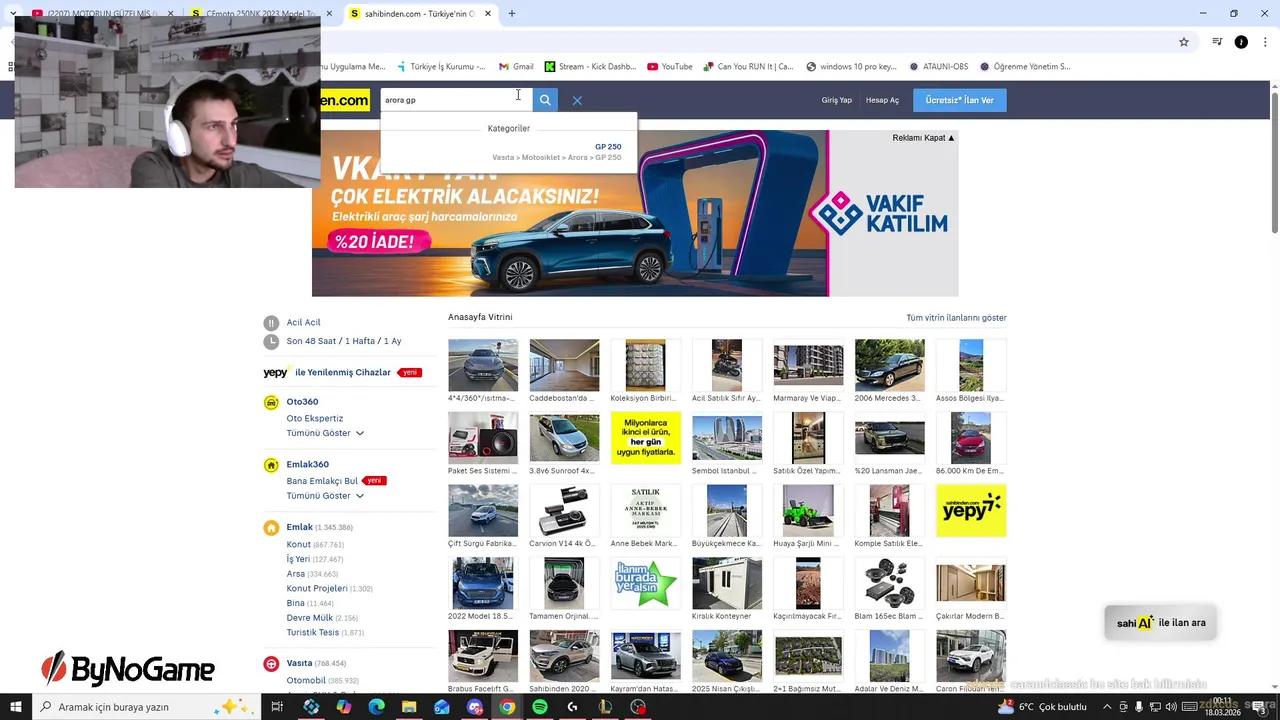The image size is (1280, 720).
Task: Open Windows Start menu
Action: tap(15, 707)
